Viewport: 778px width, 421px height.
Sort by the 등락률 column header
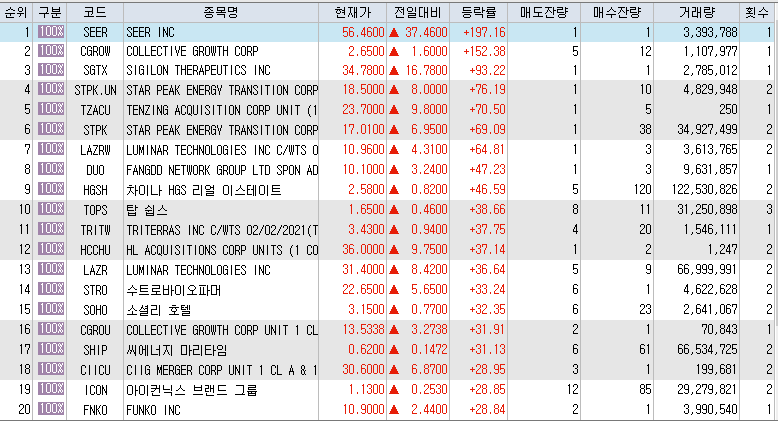[x=478, y=12]
